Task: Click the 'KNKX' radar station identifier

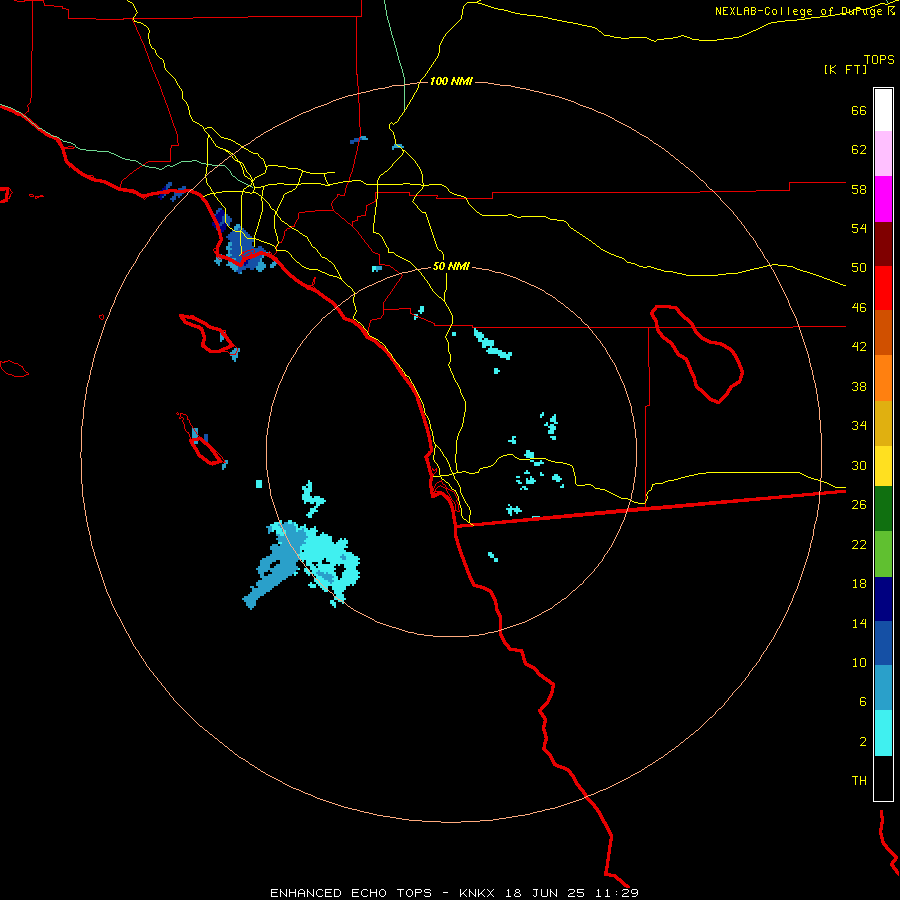Action: (x=479, y=893)
